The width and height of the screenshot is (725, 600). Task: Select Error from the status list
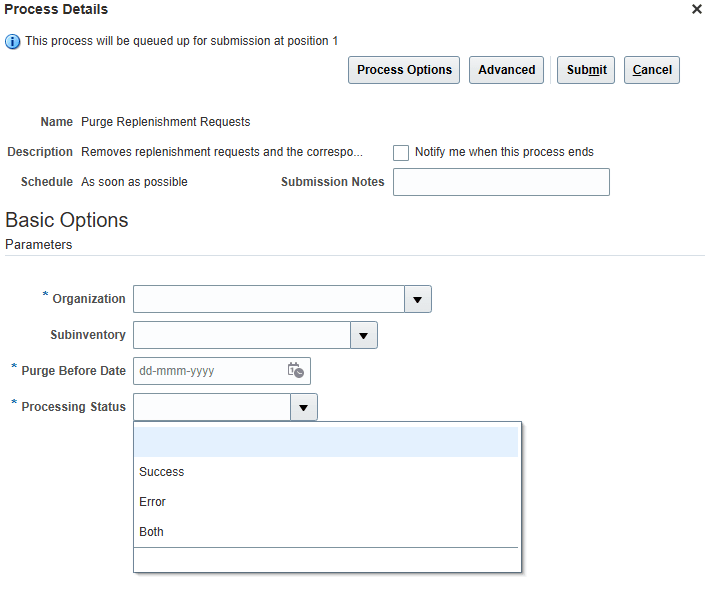point(153,502)
